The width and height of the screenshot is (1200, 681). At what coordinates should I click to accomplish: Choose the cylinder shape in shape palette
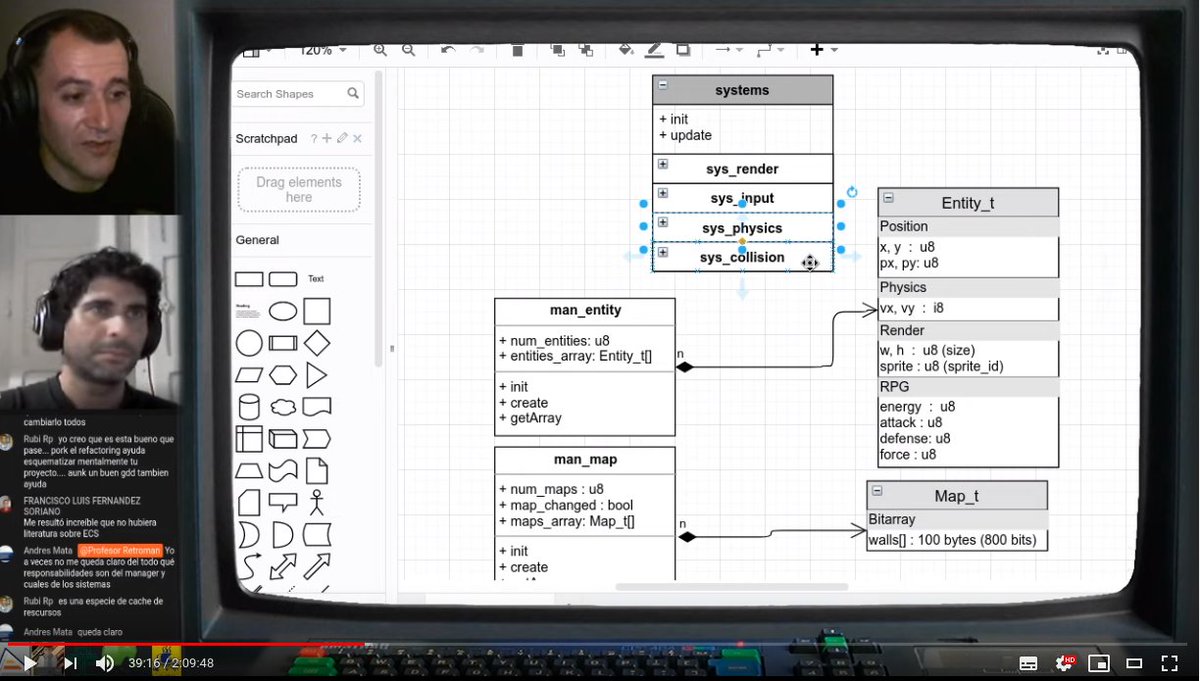click(x=249, y=407)
